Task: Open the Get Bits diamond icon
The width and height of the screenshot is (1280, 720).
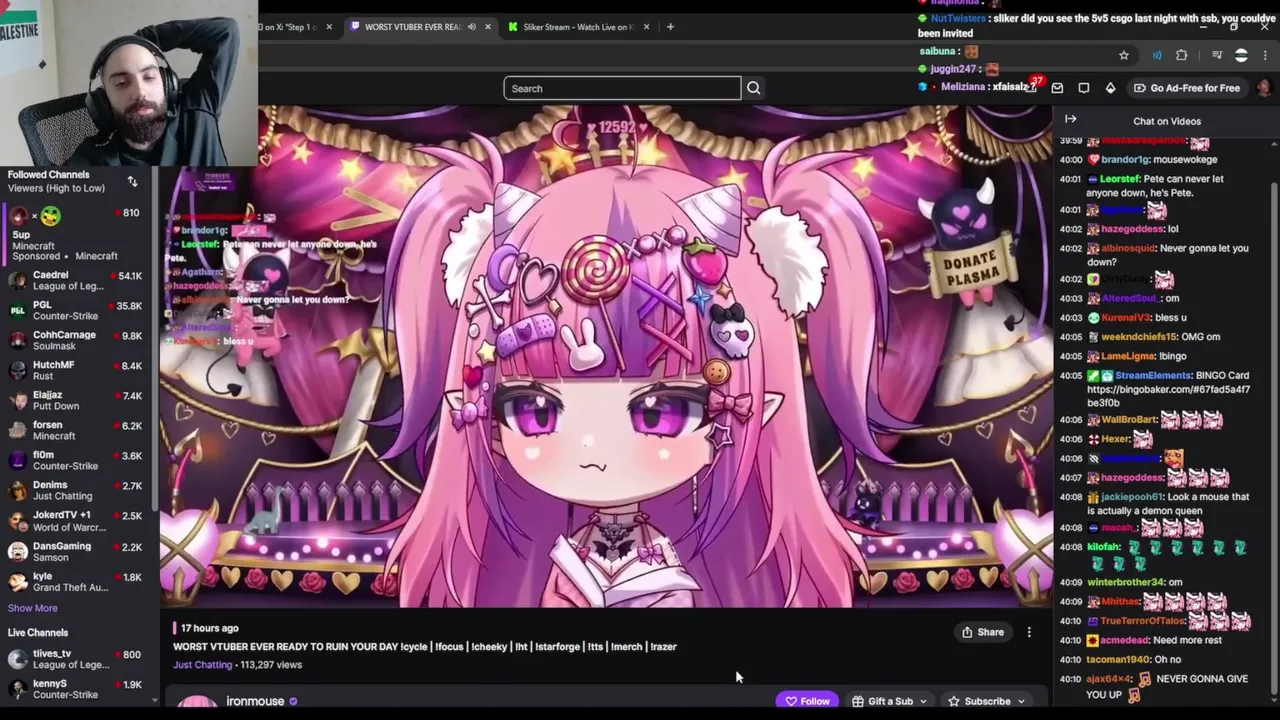Action: [1110, 88]
